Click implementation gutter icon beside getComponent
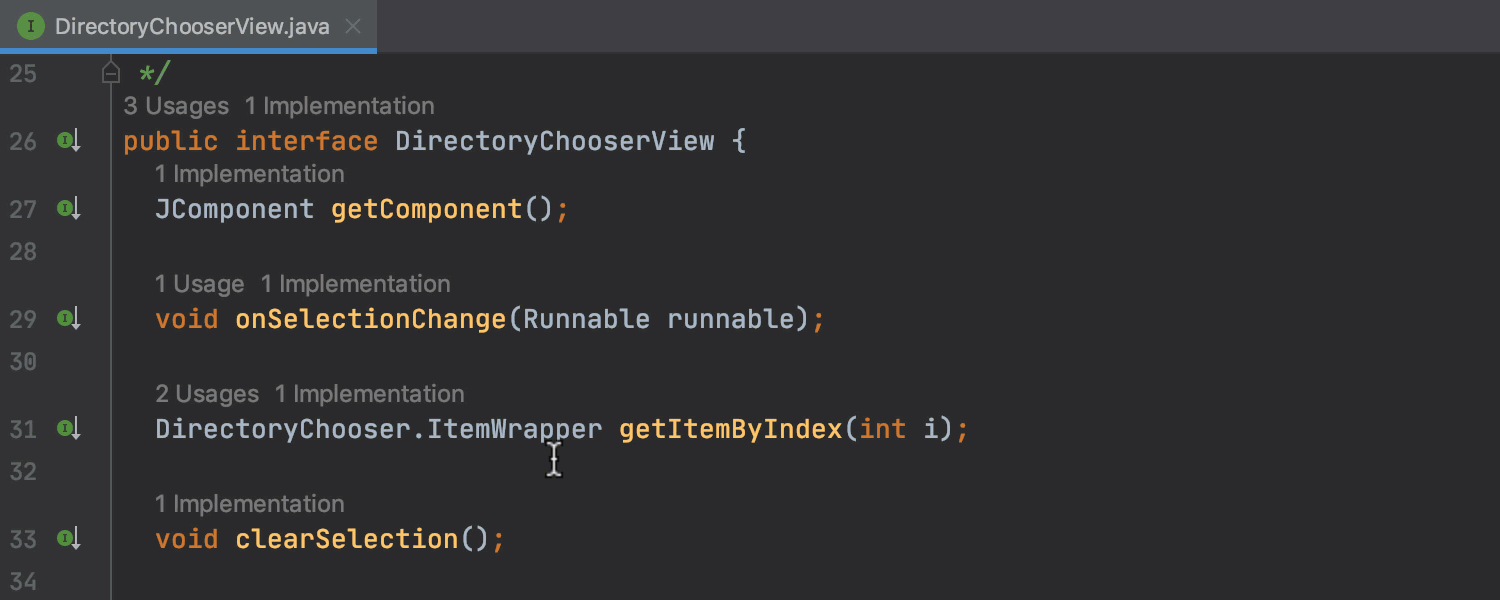1500x600 pixels. [68, 209]
